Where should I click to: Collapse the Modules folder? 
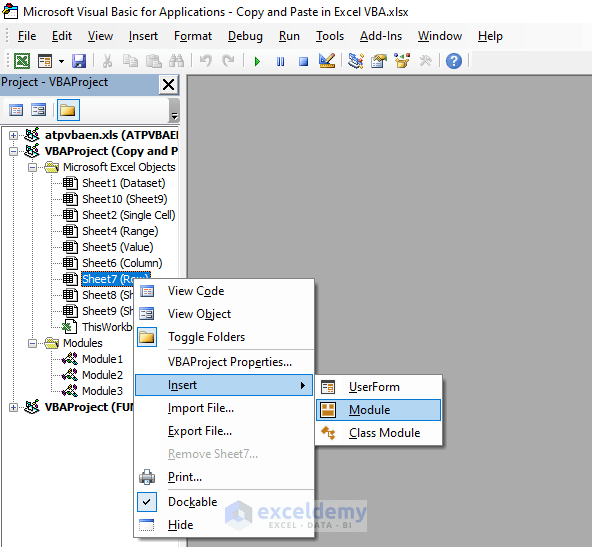(32, 343)
